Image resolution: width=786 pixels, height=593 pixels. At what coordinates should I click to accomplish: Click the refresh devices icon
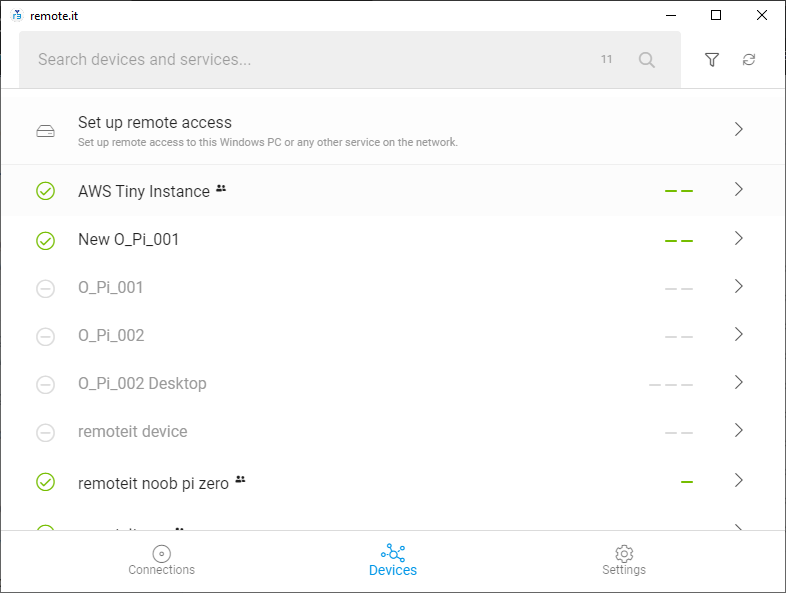[x=748, y=60]
